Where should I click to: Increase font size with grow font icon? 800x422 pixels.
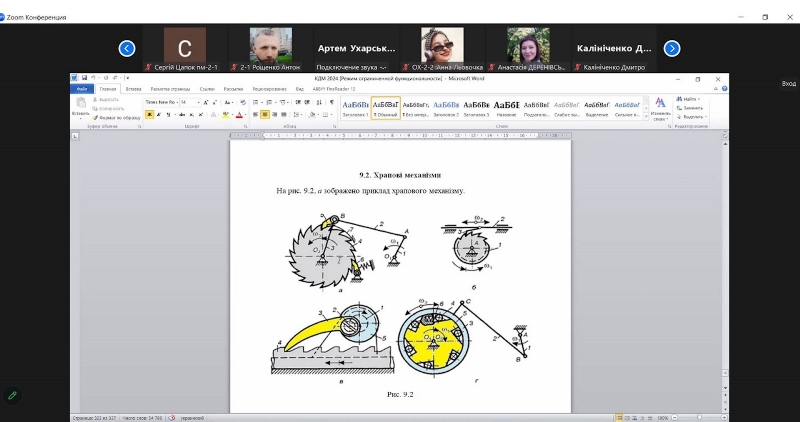(x=206, y=103)
